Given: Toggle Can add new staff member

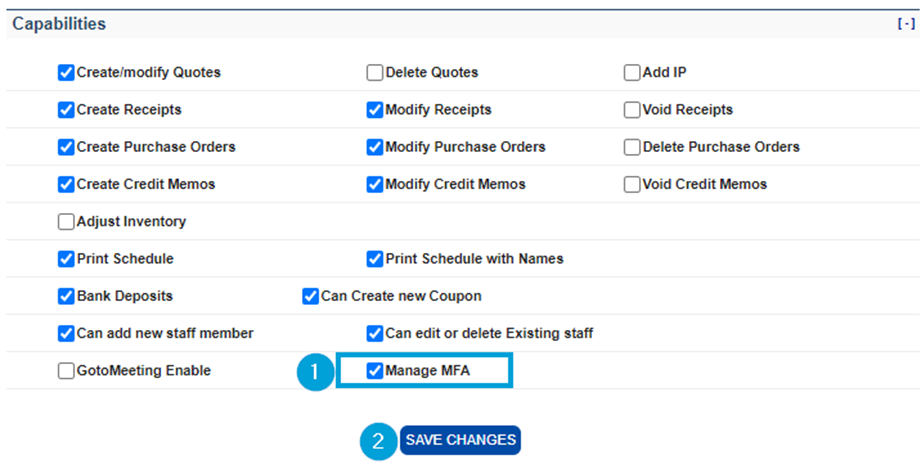Looking at the screenshot, I should pos(66,333).
